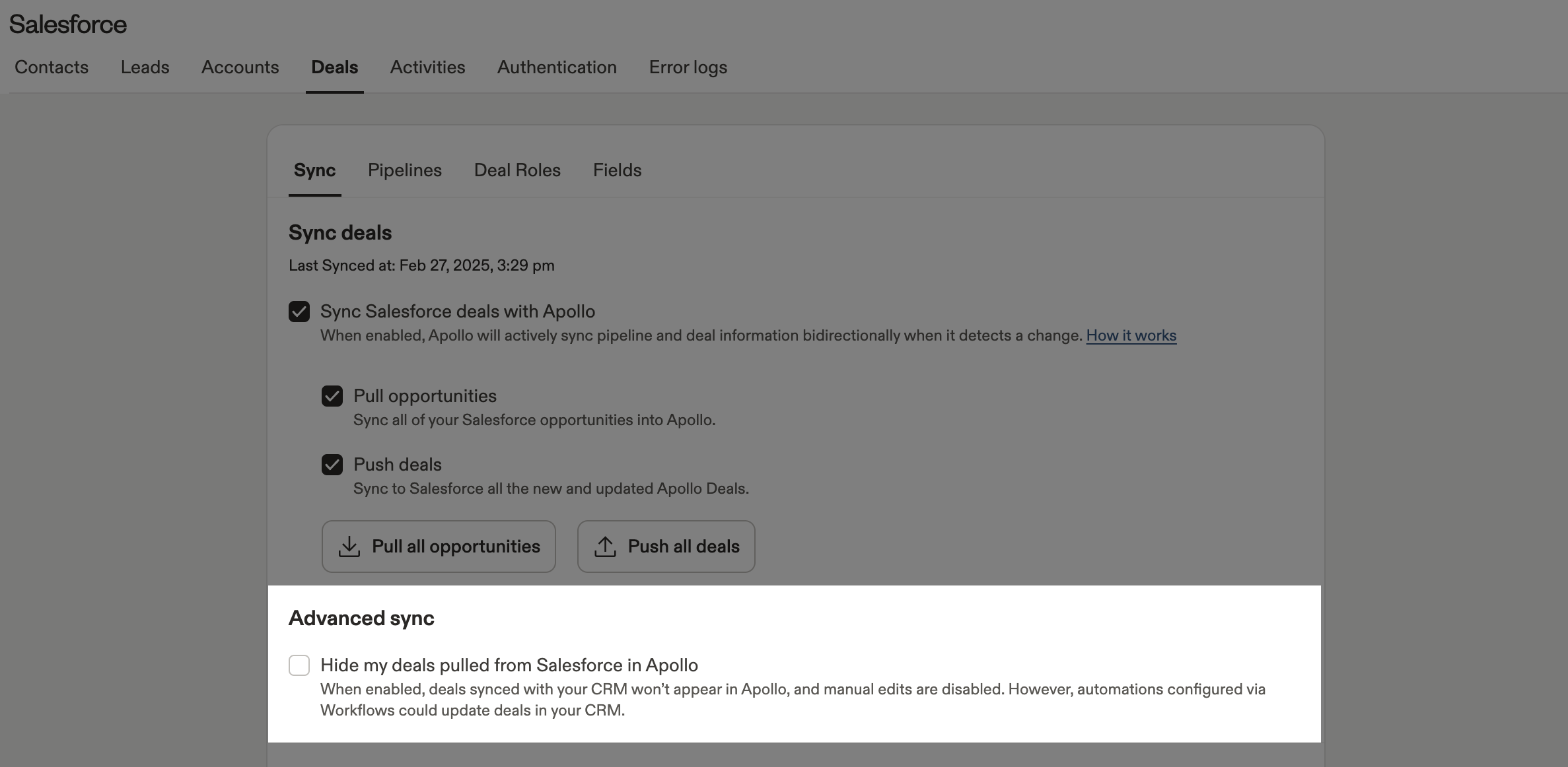Open the Fields sub-tab

[x=617, y=170]
